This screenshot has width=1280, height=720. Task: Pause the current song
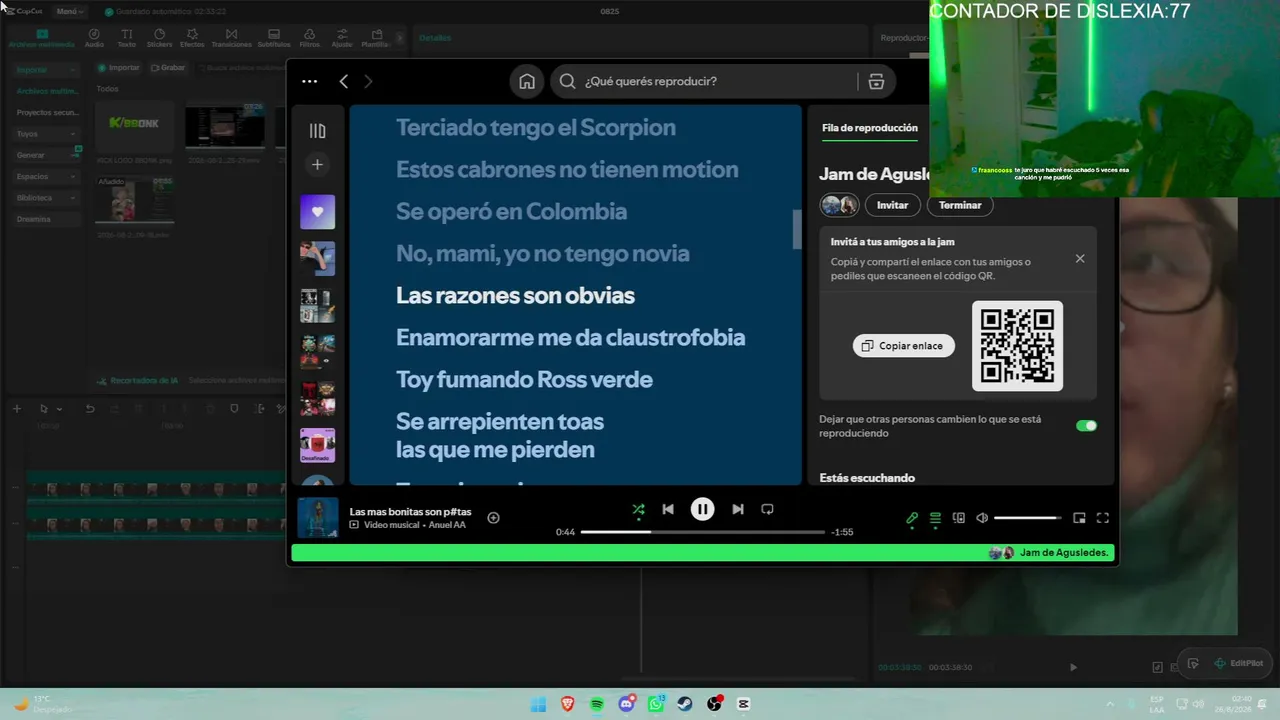coord(703,509)
